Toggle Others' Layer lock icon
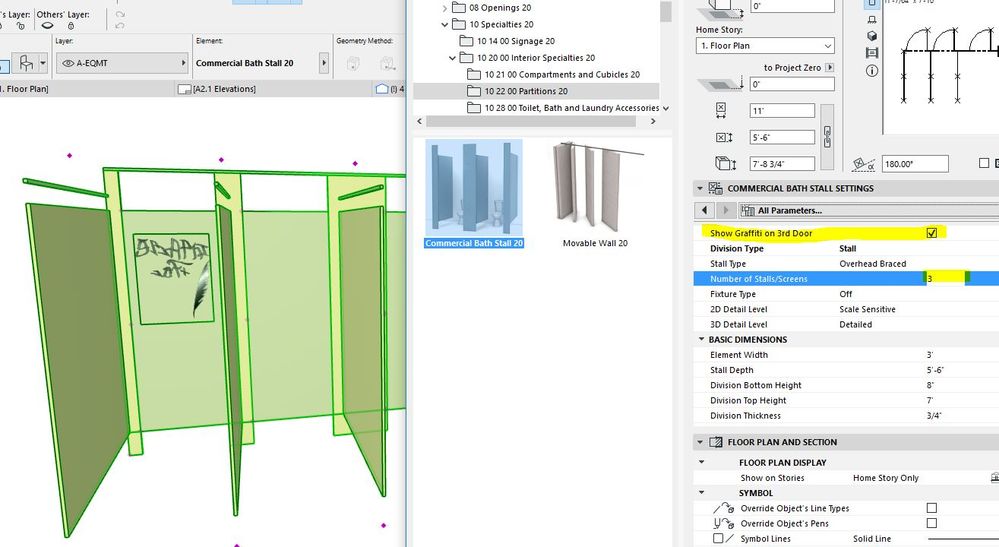Viewport: 999px width, 547px height. [71, 26]
